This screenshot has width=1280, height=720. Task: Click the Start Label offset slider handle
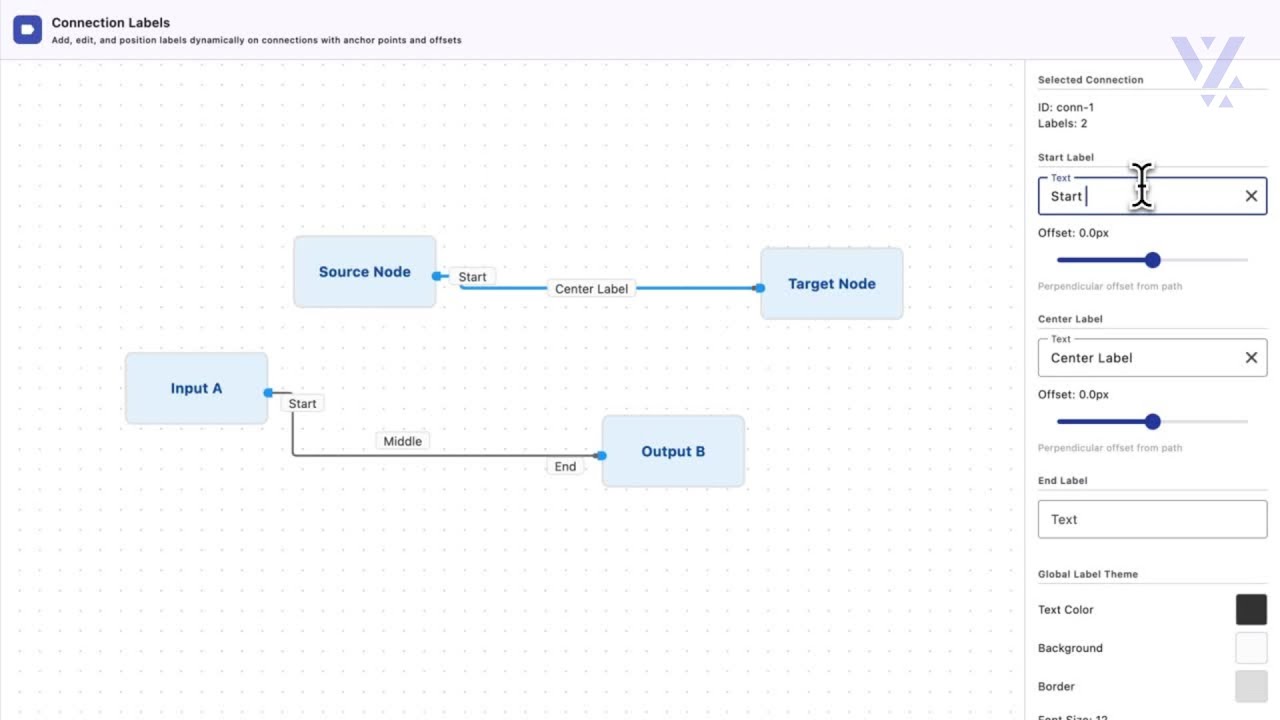pyautogui.click(x=1153, y=260)
